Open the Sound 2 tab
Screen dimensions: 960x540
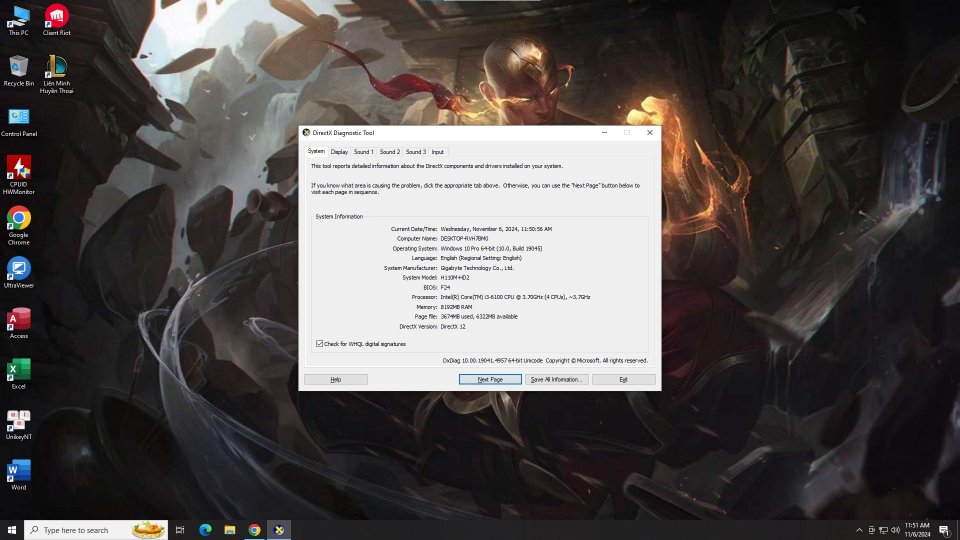389,152
